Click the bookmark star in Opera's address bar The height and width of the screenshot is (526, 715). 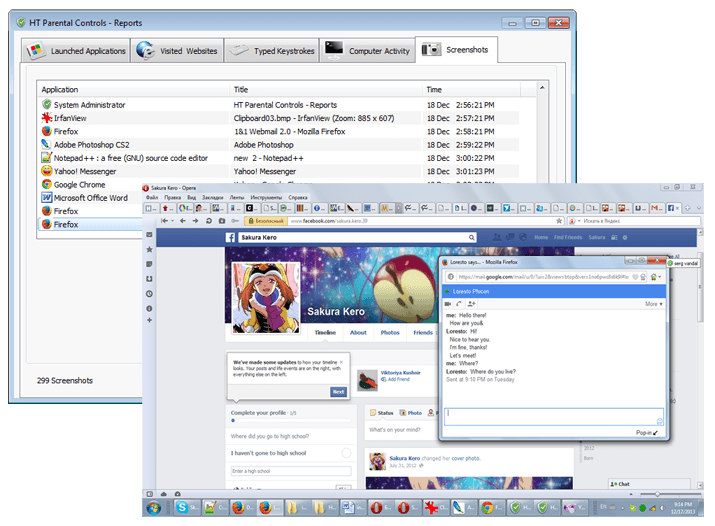click(x=559, y=221)
